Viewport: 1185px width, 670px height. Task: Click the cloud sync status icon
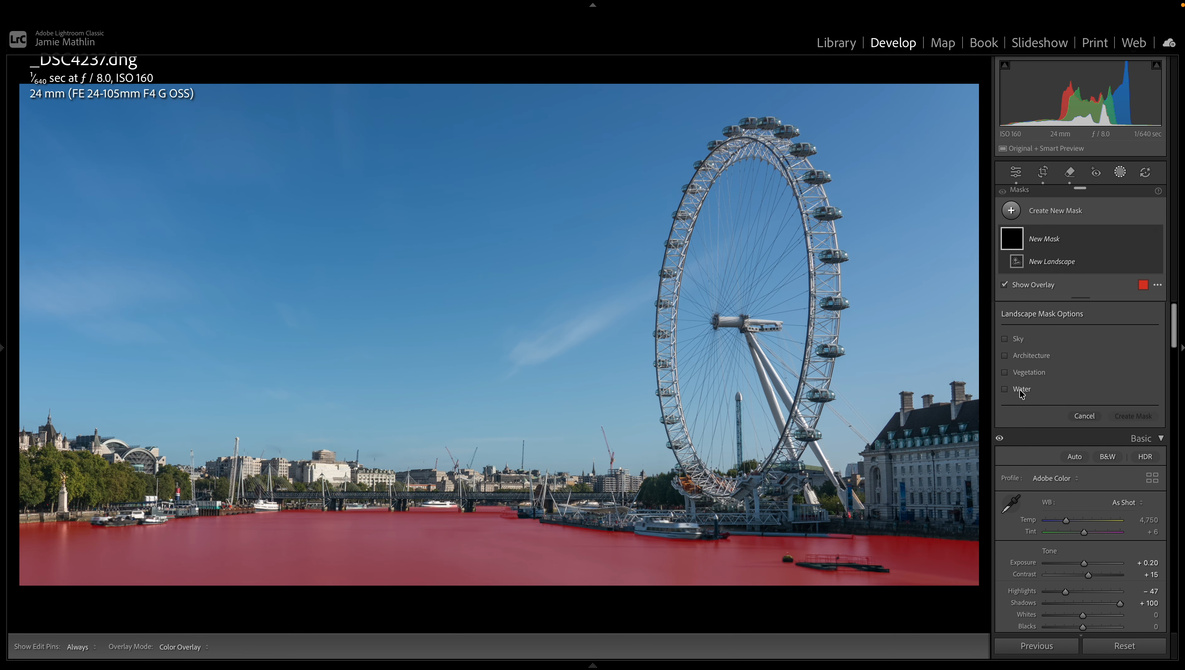tap(1168, 42)
